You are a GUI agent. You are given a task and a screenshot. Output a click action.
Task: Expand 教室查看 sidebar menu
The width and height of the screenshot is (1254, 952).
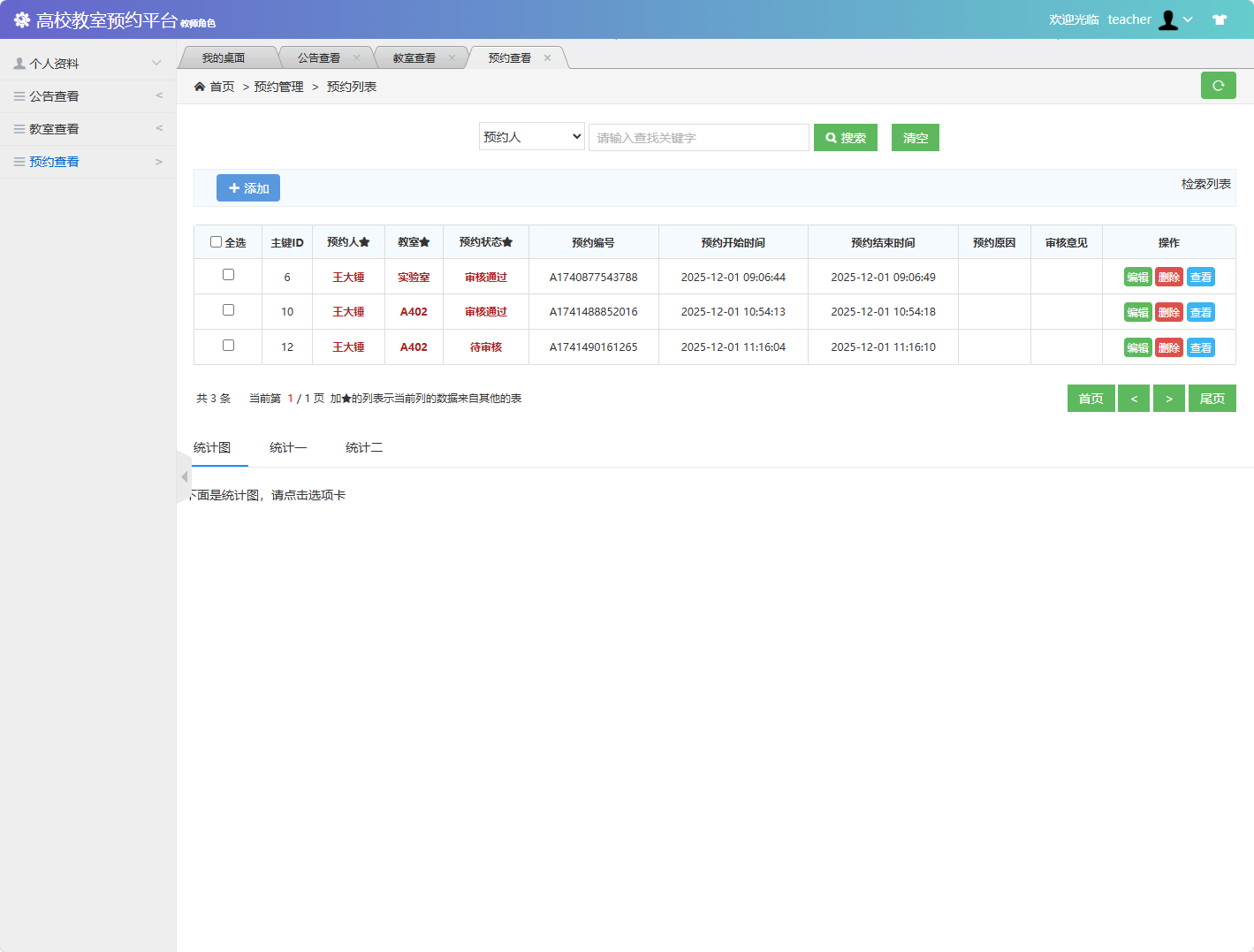pyautogui.click(x=87, y=129)
